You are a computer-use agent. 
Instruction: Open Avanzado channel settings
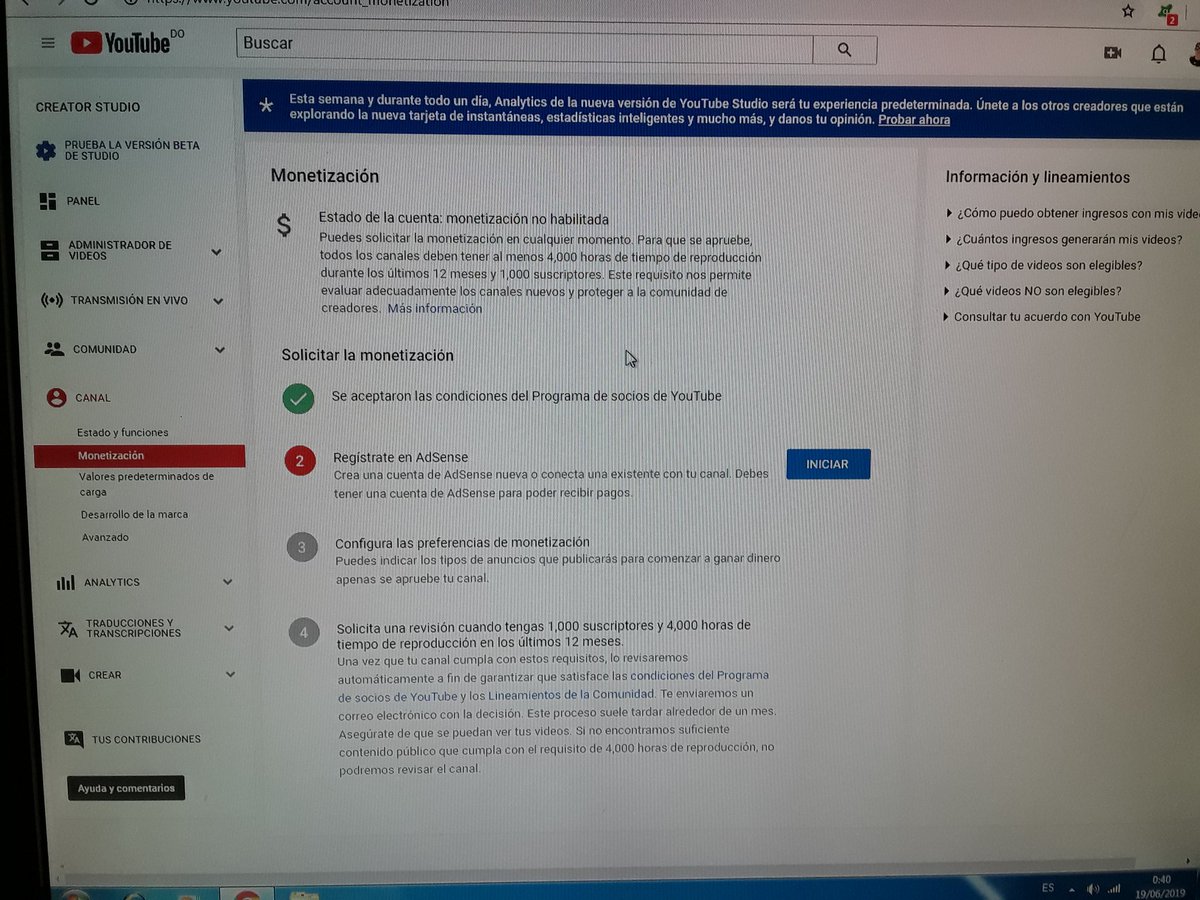tap(105, 538)
